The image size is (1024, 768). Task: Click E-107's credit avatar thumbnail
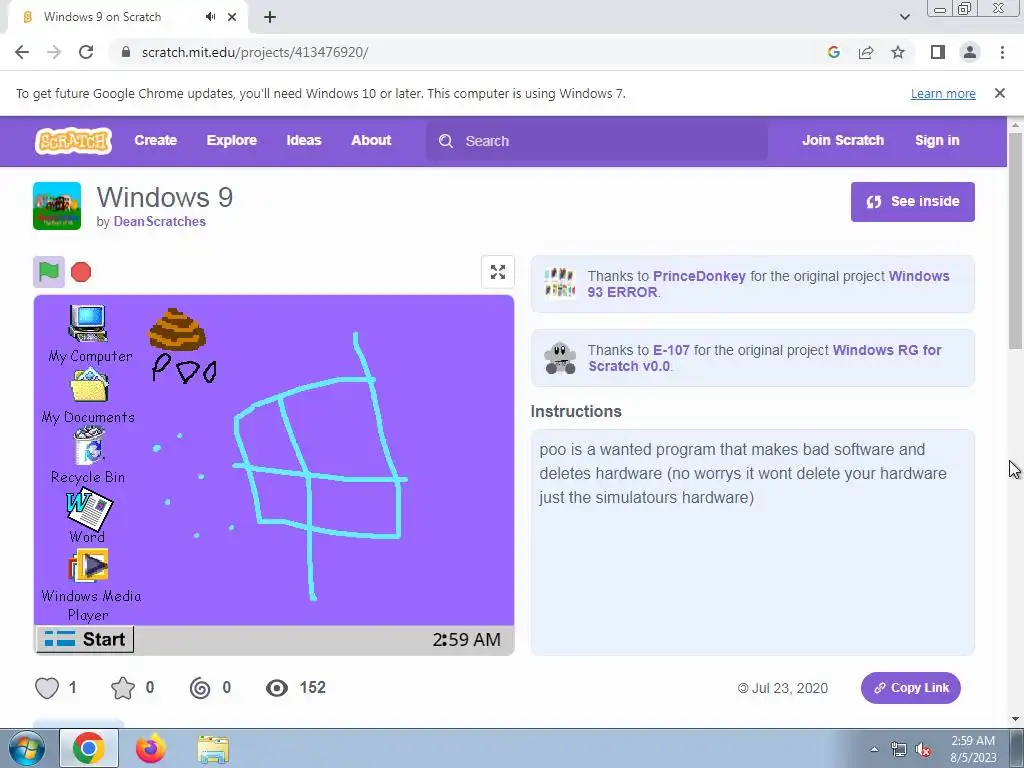[560, 357]
